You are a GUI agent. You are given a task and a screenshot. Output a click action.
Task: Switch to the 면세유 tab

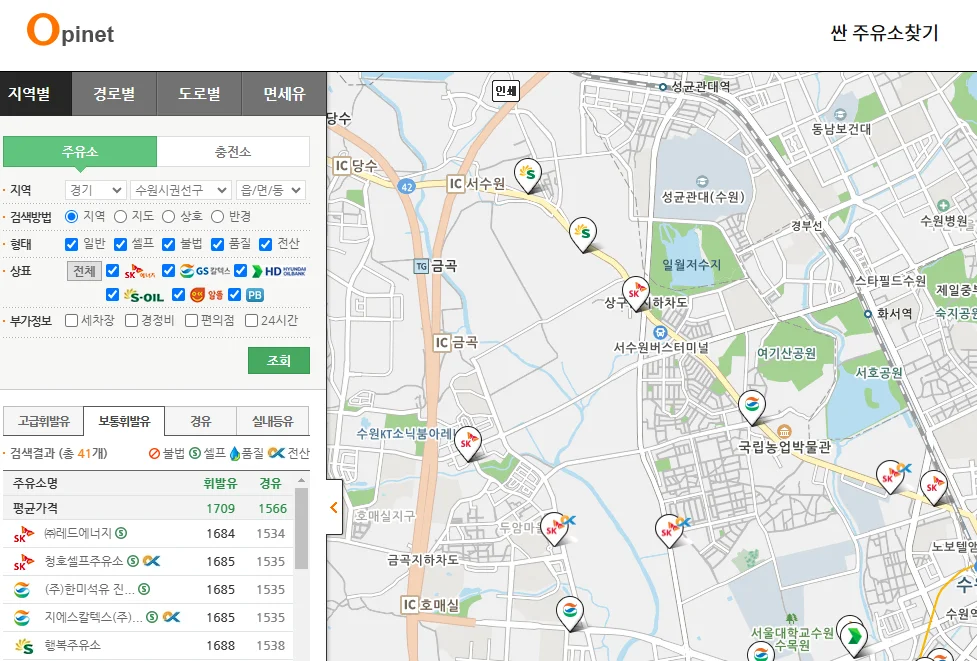coord(284,93)
